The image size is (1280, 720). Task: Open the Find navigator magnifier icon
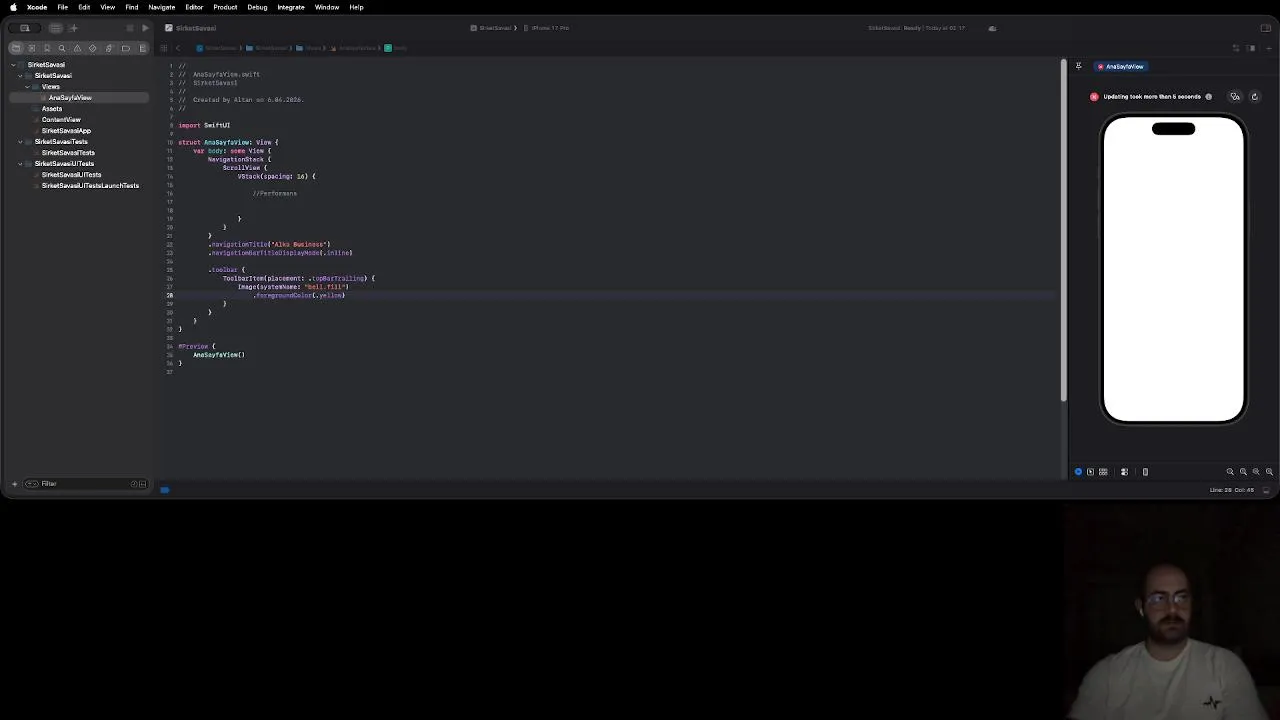coord(62,48)
